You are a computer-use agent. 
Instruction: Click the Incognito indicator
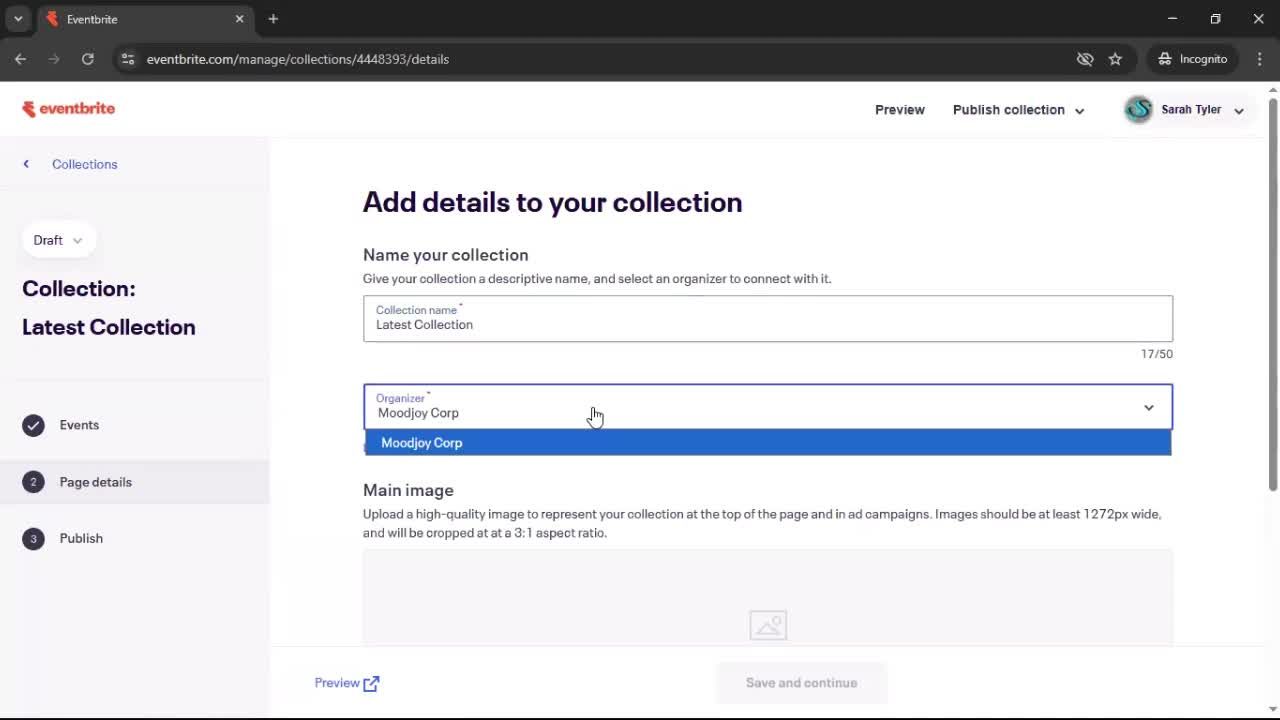(1193, 59)
